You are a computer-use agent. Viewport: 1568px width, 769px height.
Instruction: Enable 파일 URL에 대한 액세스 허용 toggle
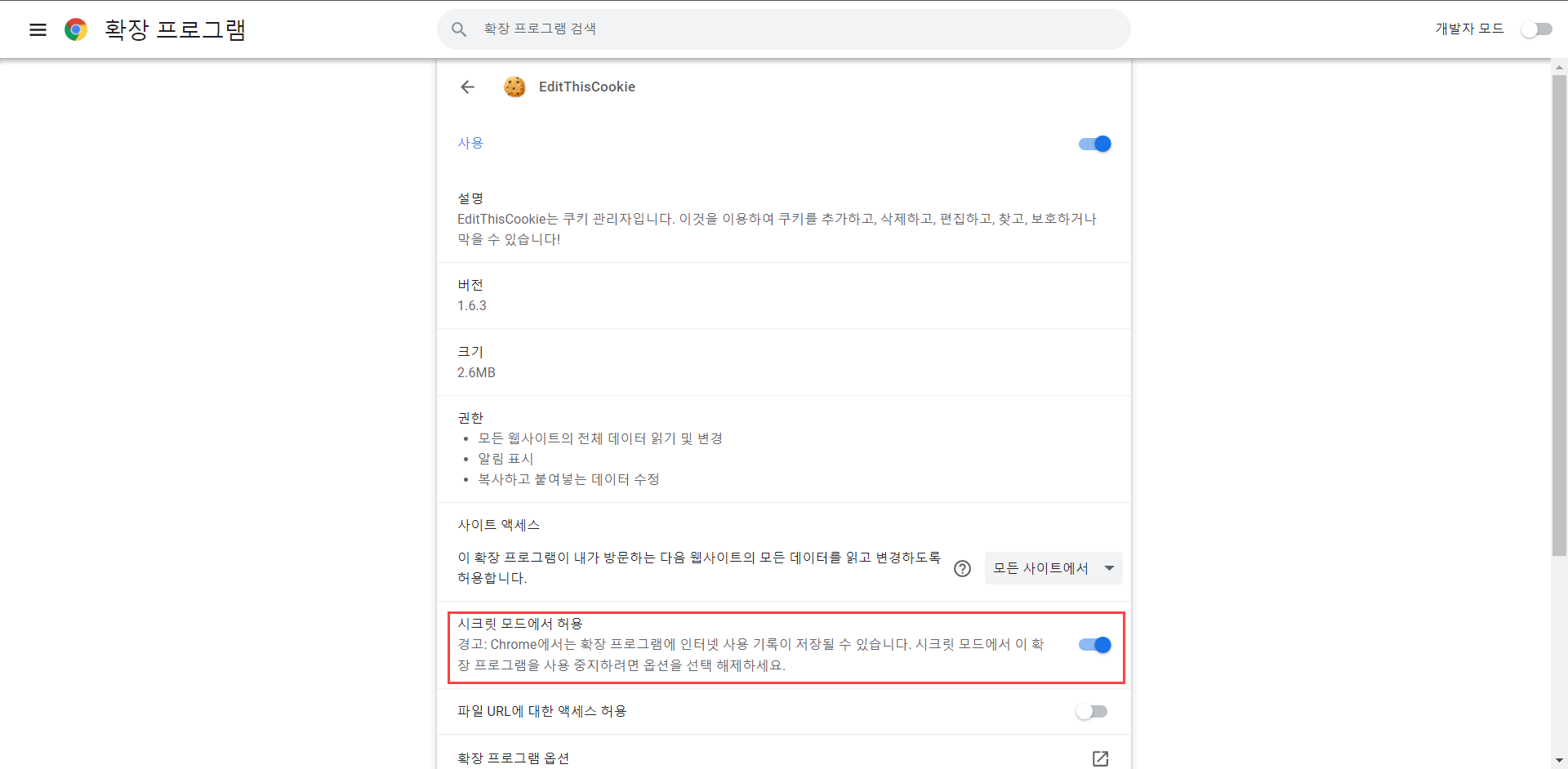[1092, 712]
